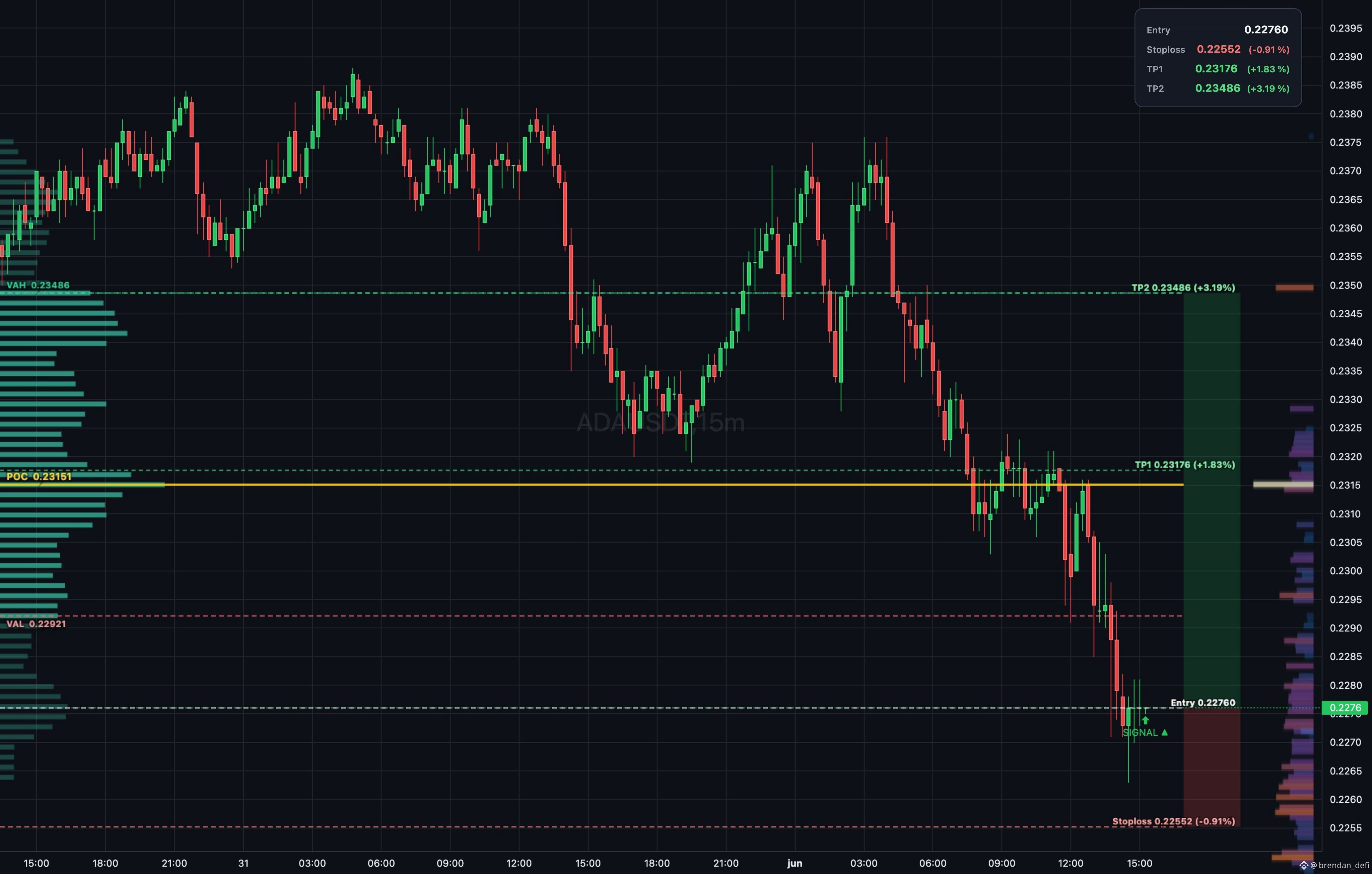Click 0.2295 on the price axis

pyautogui.click(x=1346, y=599)
